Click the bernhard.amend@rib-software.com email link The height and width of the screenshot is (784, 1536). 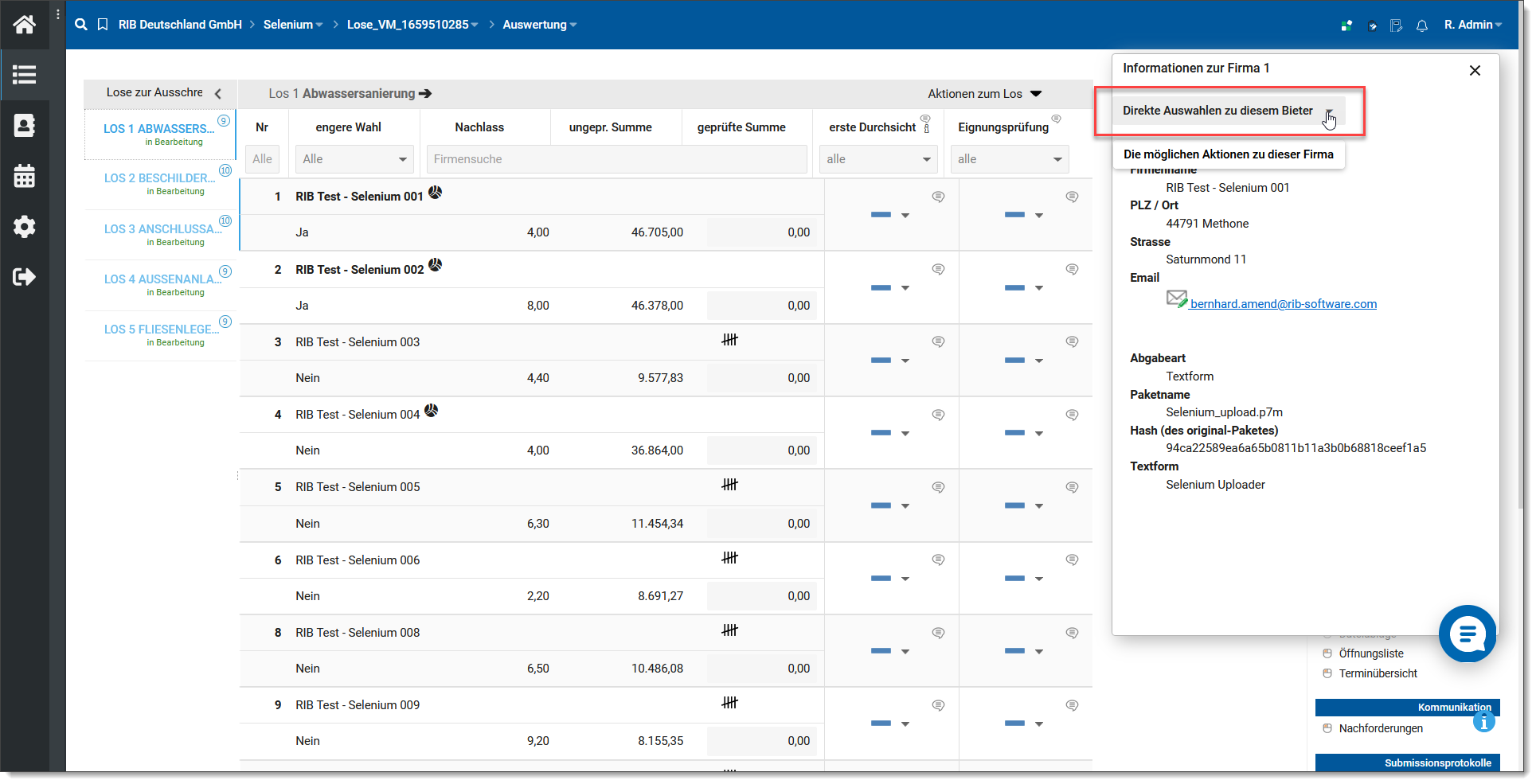[1283, 304]
